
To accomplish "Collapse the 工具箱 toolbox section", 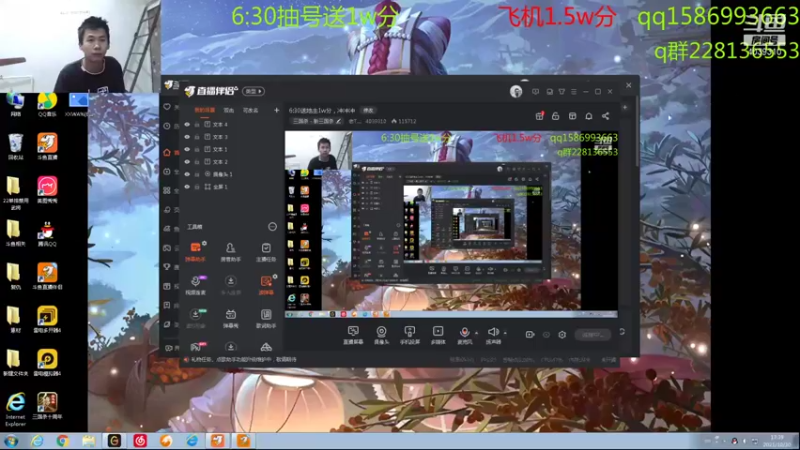I will tap(272, 227).
